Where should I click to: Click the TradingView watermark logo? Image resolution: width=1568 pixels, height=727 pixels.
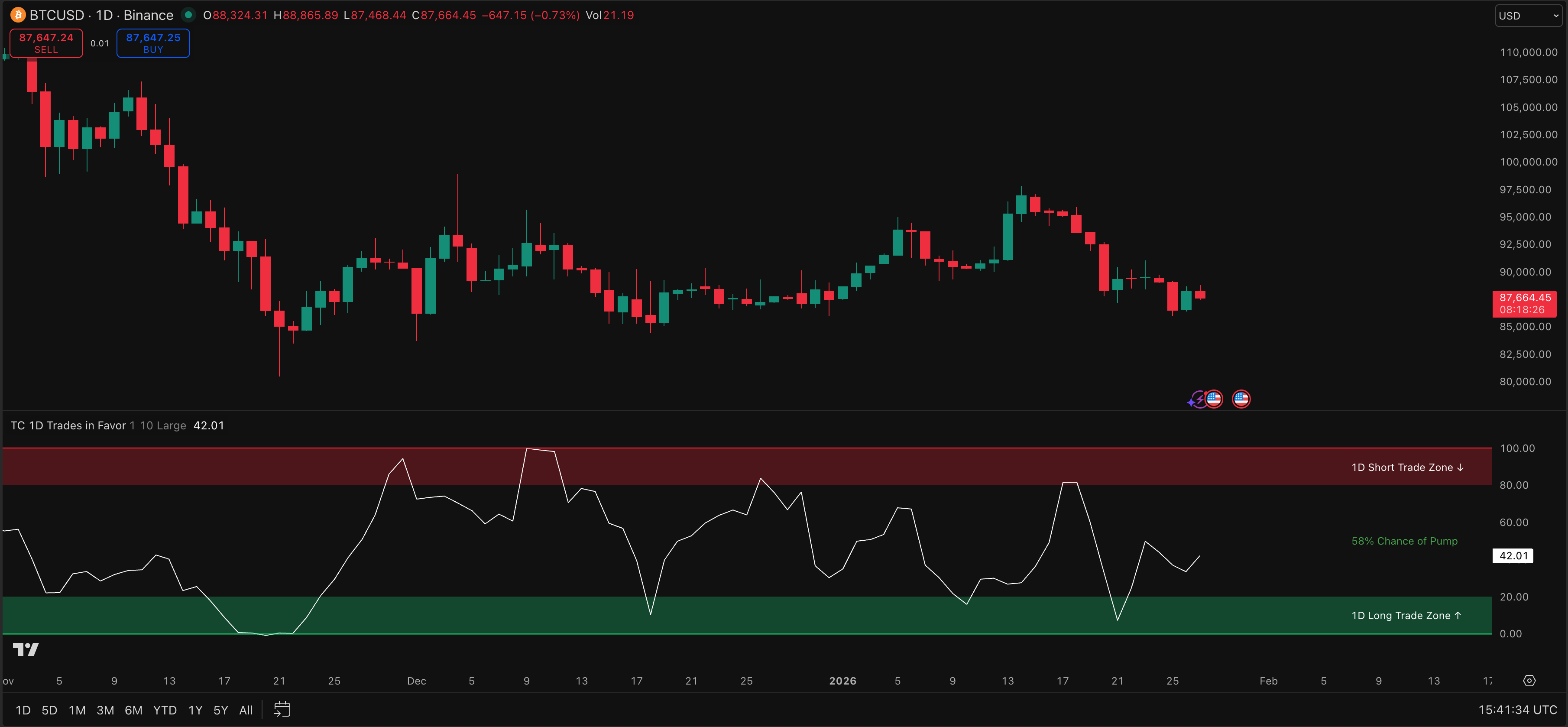(x=26, y=650)
